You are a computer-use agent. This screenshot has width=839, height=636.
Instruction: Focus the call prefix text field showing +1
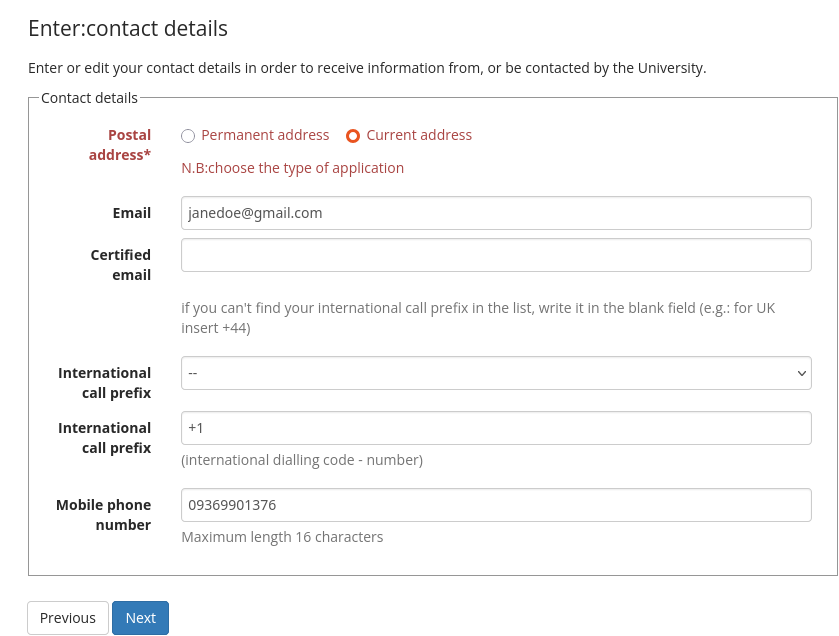pyautogui.click(x=495, y=428)
